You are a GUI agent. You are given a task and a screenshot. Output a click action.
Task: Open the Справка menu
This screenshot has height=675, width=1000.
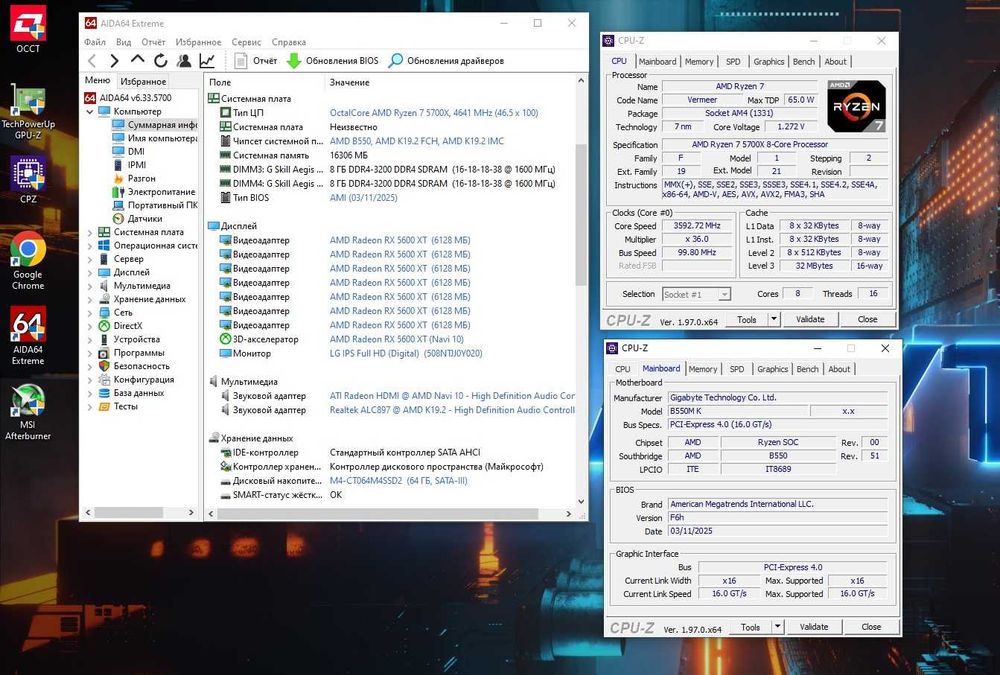pyautogui.click(x=289, y=42)
